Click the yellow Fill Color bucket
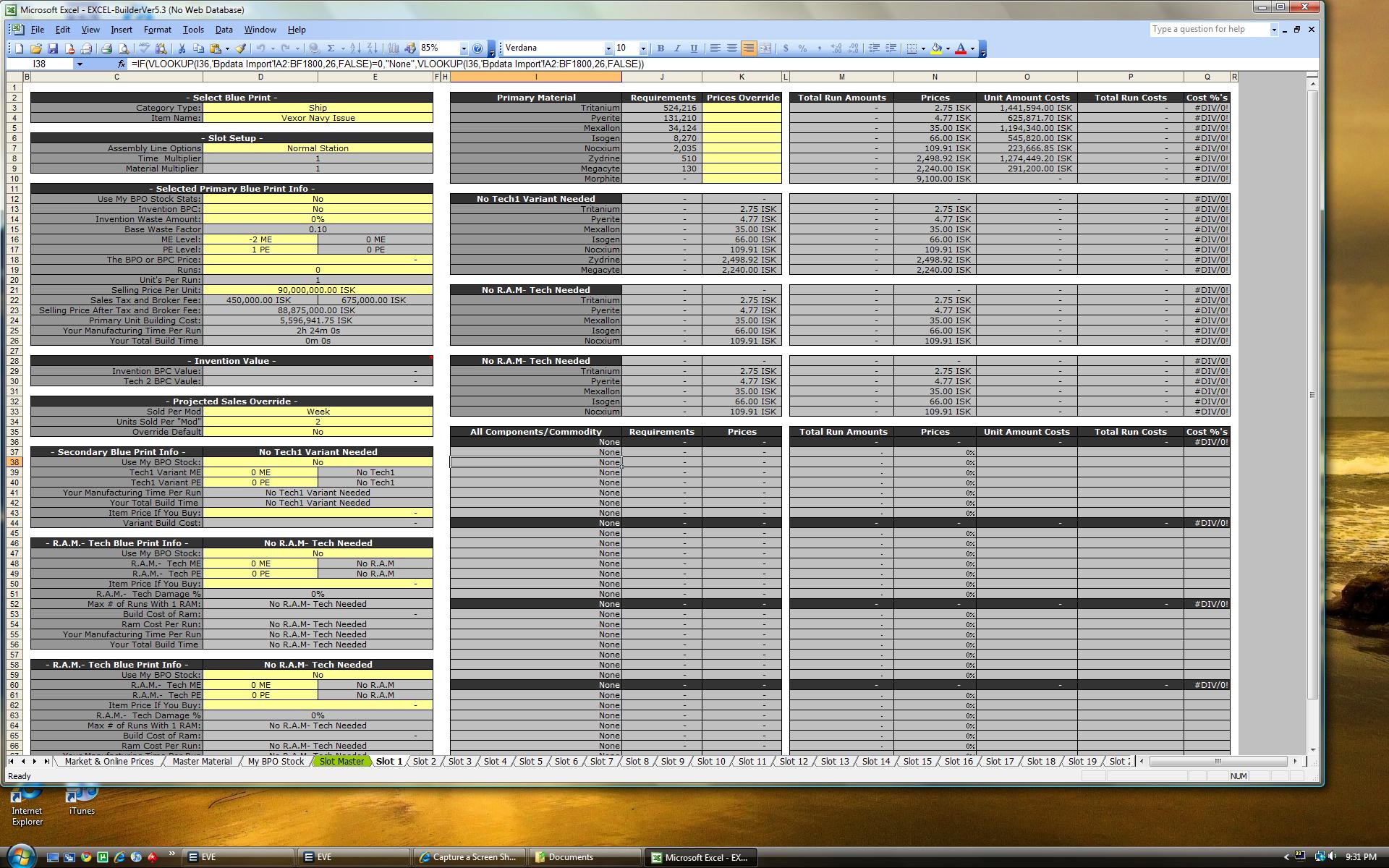 (936, 48)
